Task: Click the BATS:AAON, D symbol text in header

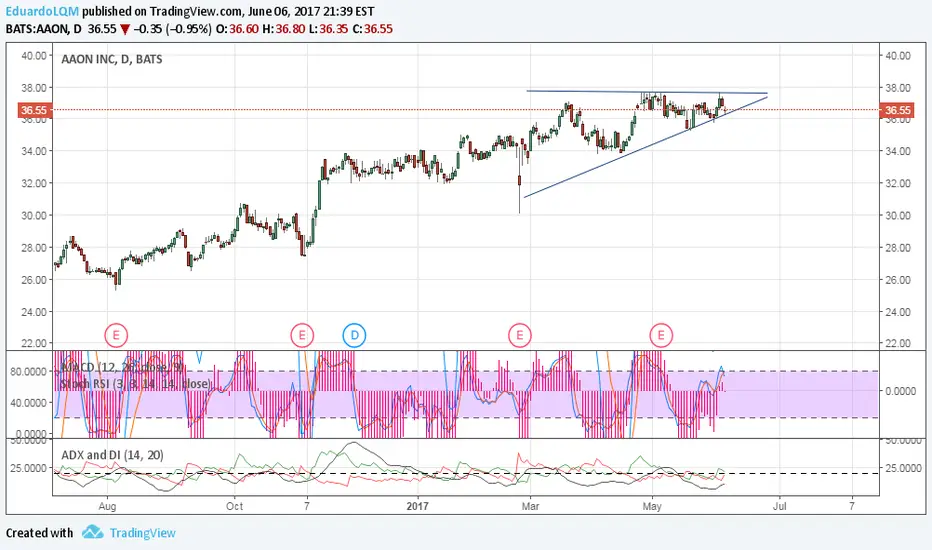Action: tap(44, 29)
